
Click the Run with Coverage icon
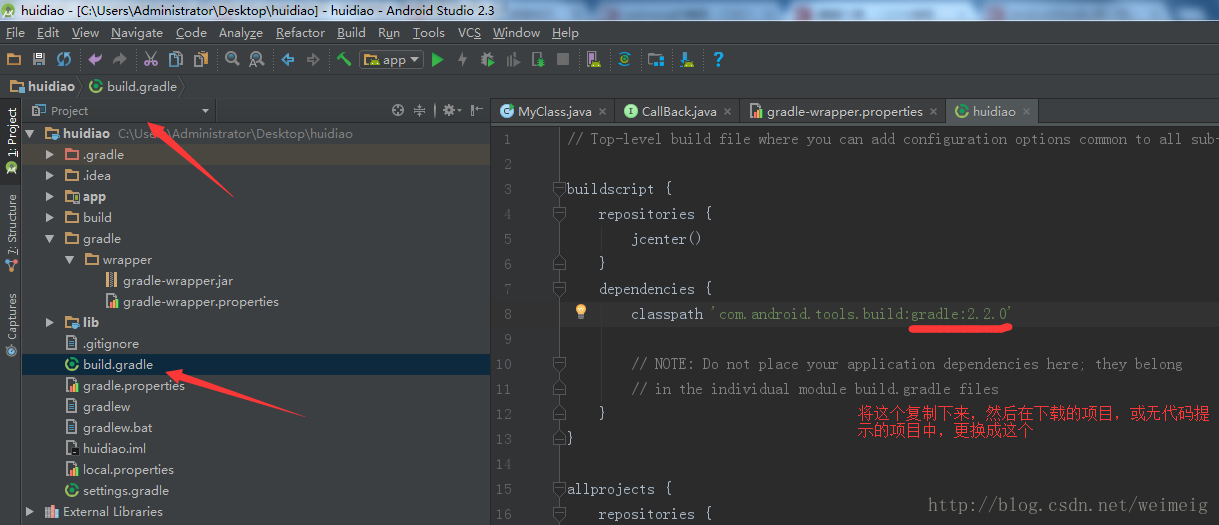[513, 60]
